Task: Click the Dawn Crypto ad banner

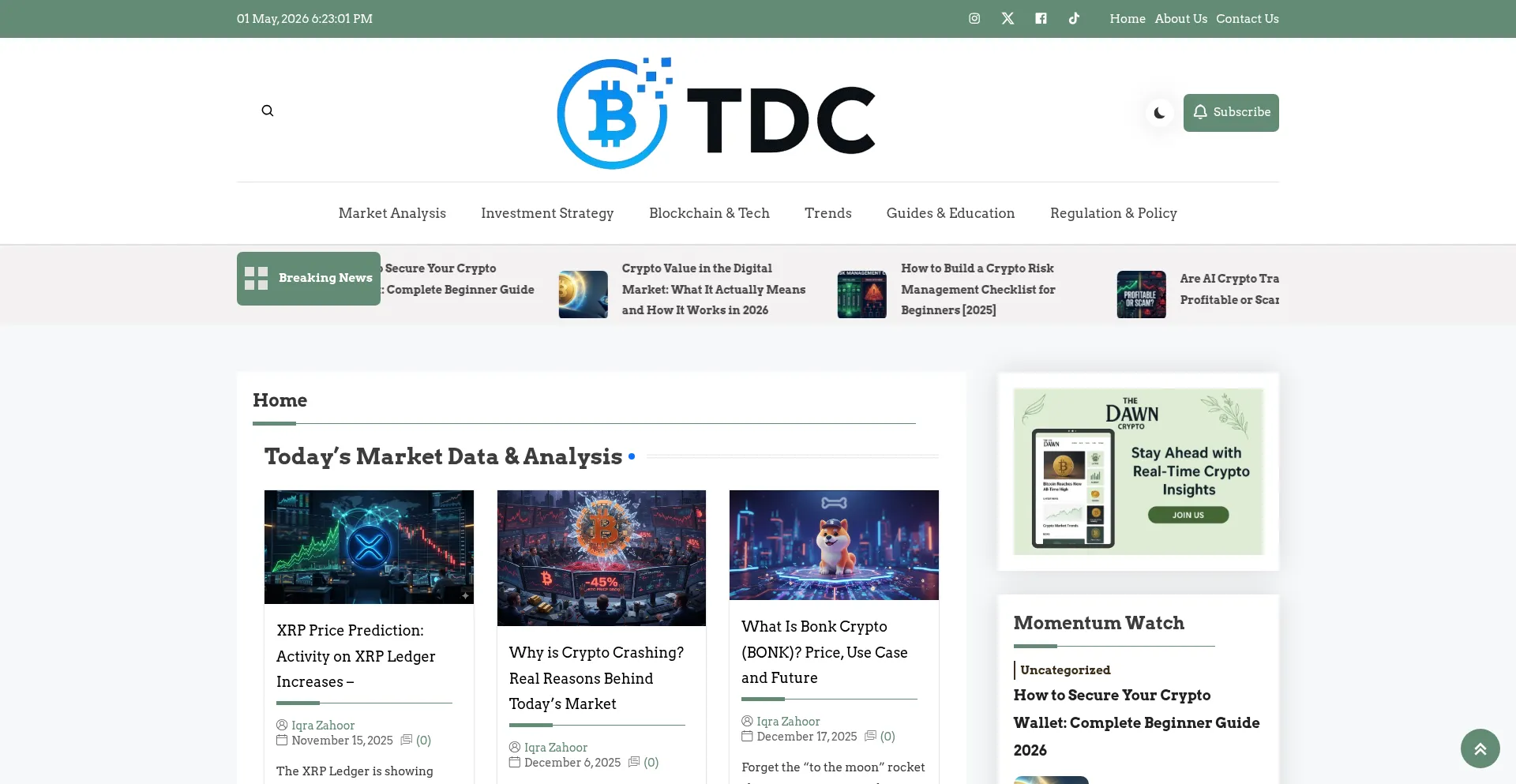Action: click(x=1138, y=471)
